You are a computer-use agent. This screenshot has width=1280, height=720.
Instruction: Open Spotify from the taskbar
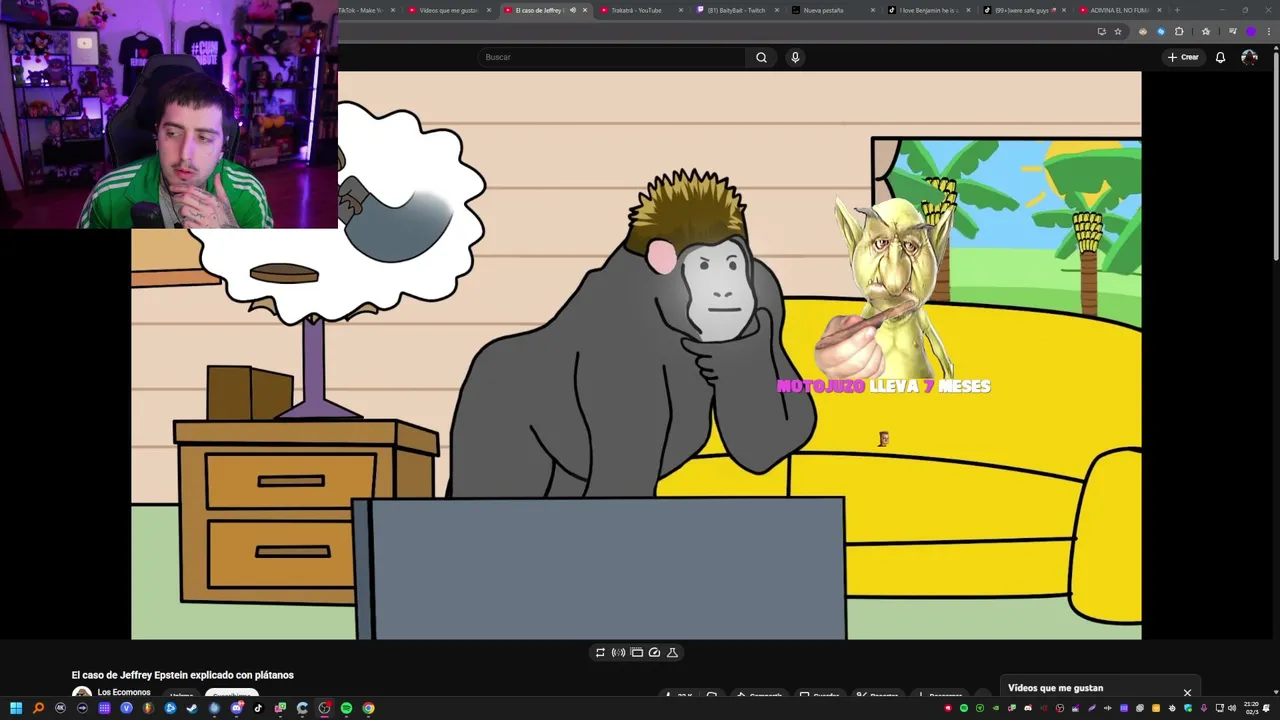[346, 708]
